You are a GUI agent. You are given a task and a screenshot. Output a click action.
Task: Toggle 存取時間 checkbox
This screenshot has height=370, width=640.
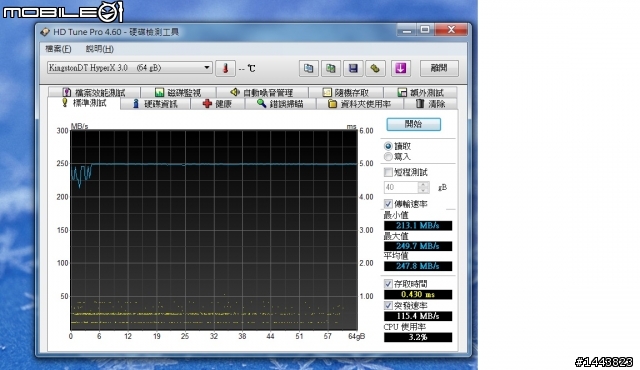388,284
